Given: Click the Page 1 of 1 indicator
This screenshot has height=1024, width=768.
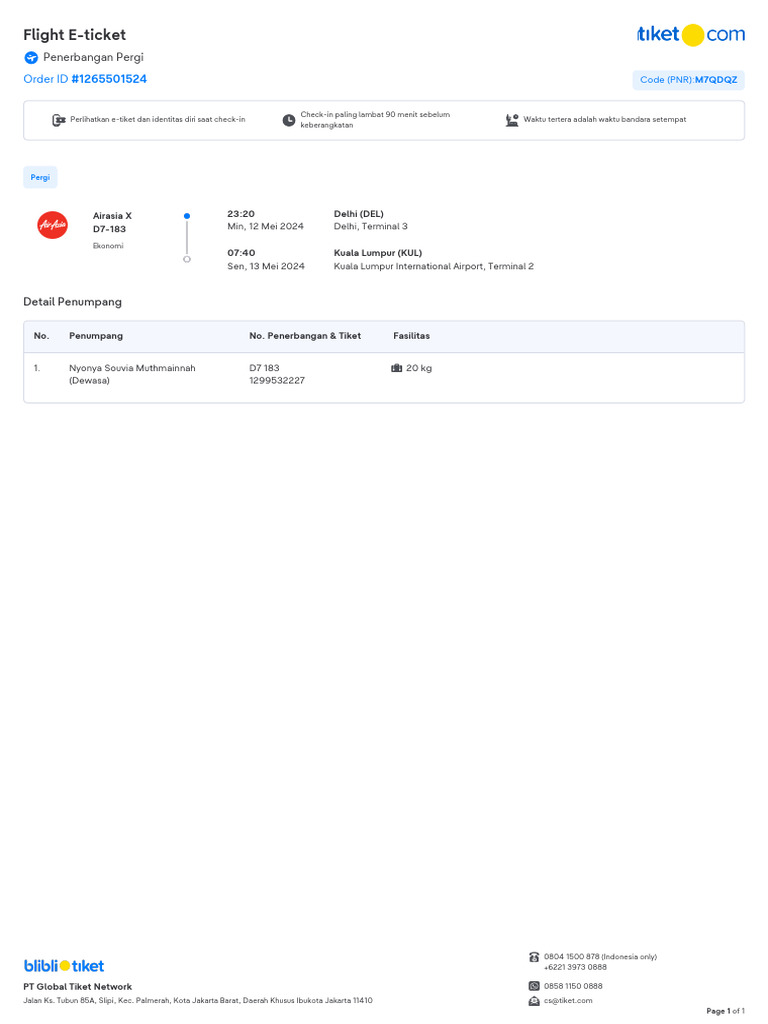Looking at the screenshot, I should [x=726, y=1011].
